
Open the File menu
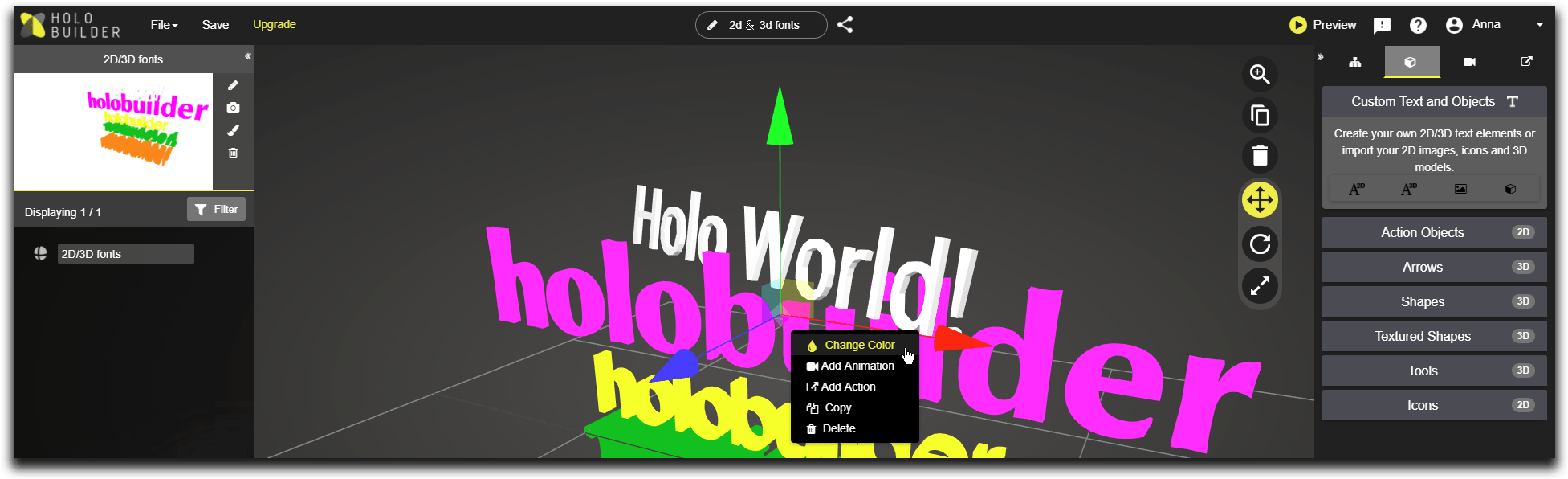164,25
